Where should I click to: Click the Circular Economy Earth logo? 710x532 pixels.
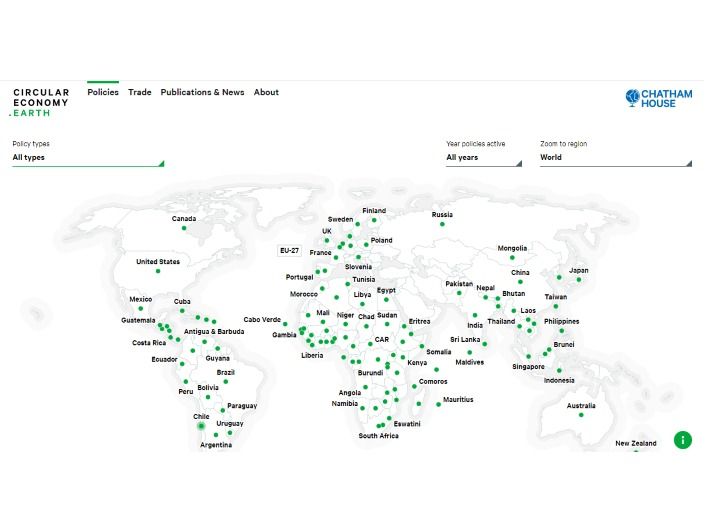[x=40, y=103]
